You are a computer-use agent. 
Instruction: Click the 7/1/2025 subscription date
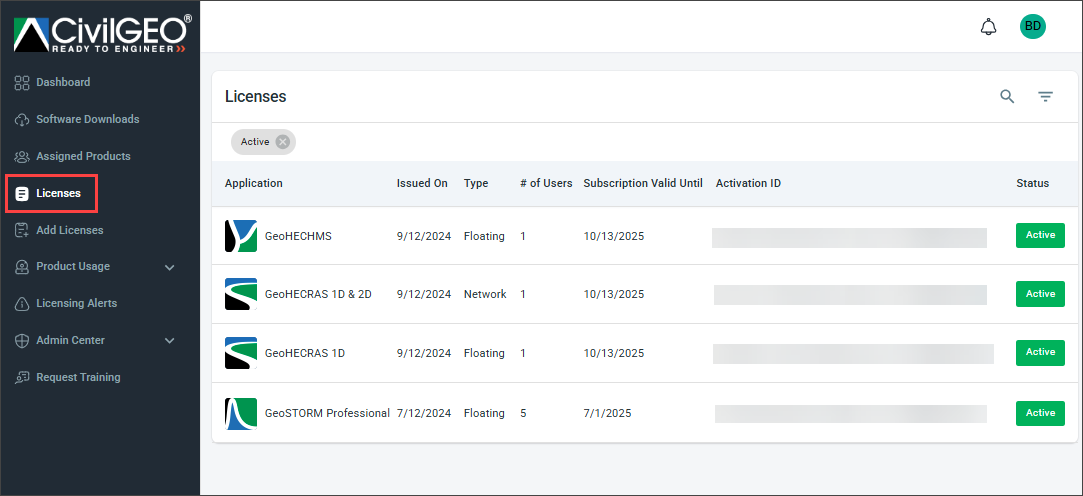pyautogui.click(x=607, y=413)
